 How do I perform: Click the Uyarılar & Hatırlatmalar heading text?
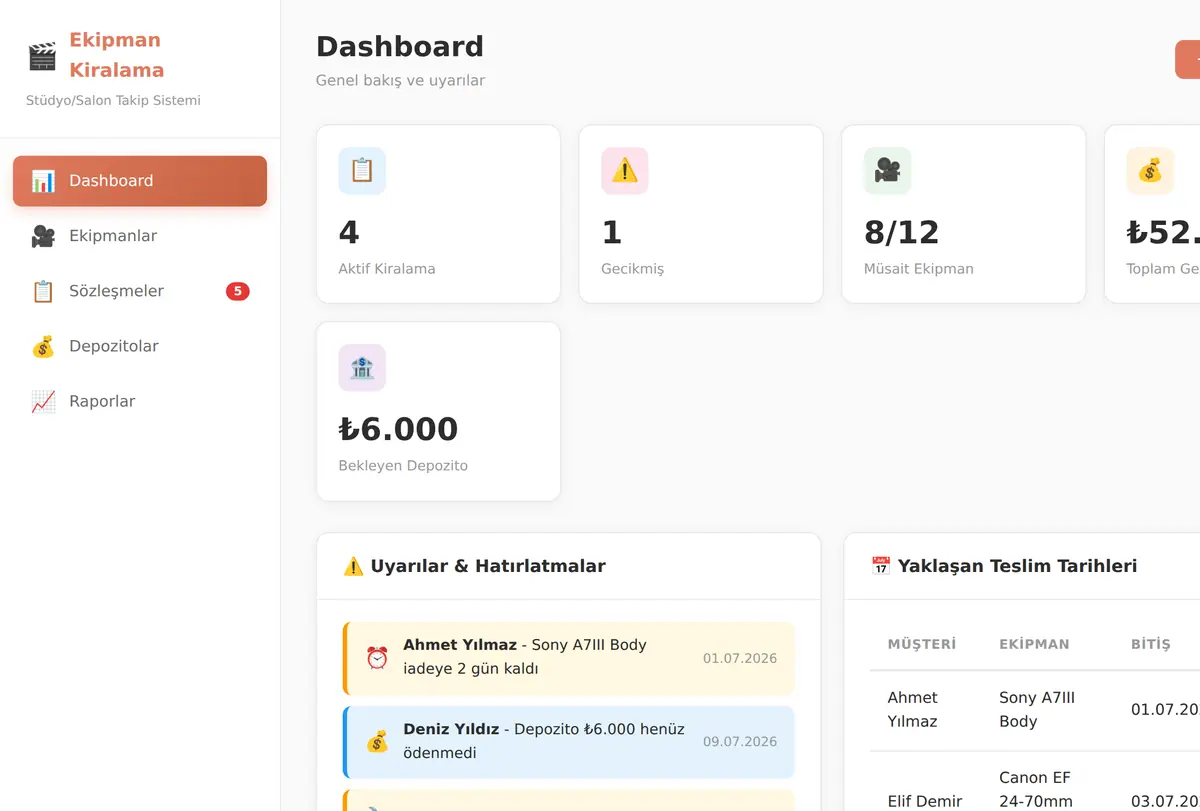[x=488, y=566]
